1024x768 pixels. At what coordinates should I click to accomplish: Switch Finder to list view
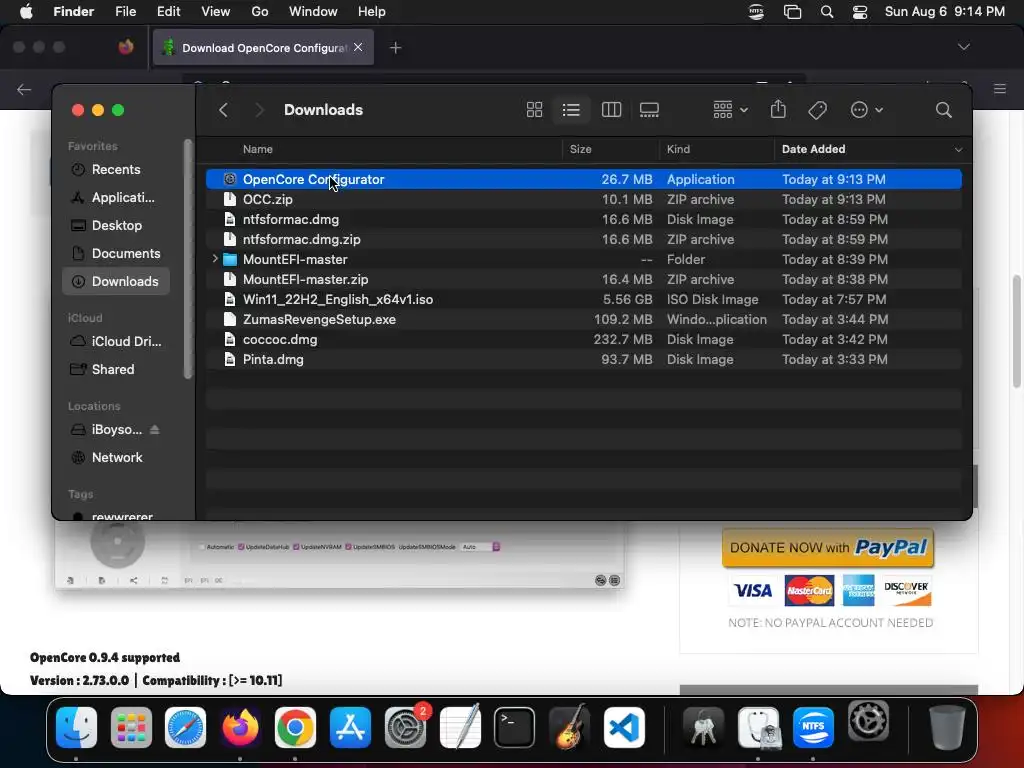[x=571, y=110]
